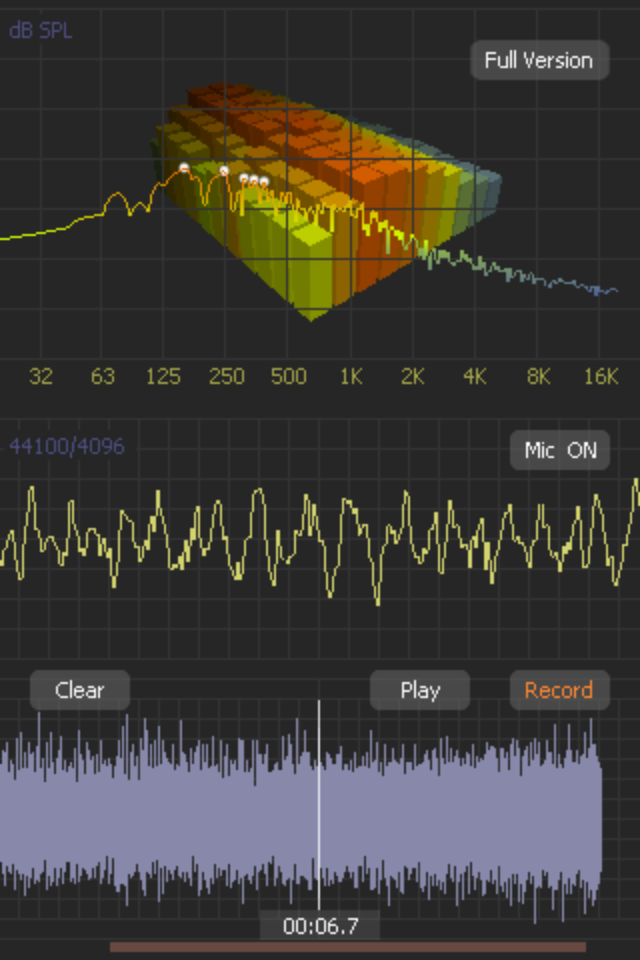Open the Full Version upgrade button
Viewport: 640px width, 960px height.
[x=540, y=60]
